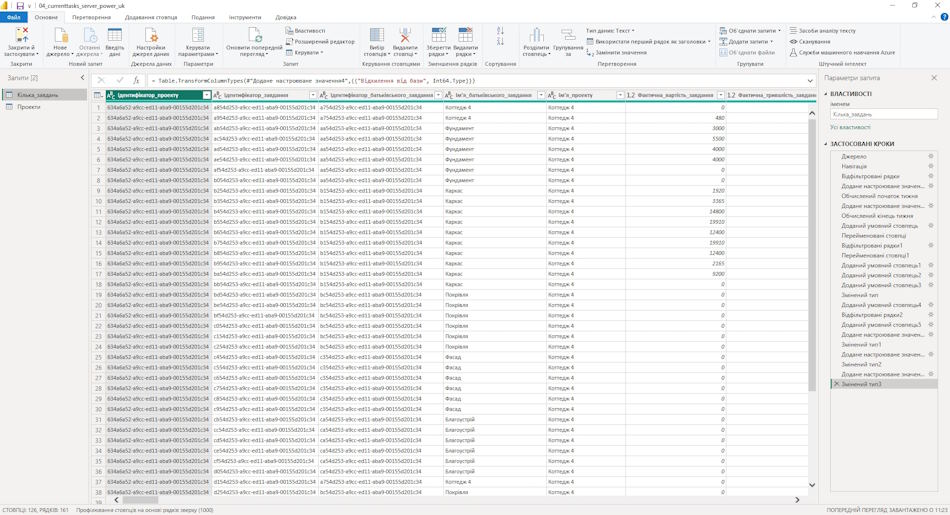Click the Групування за icon
This screenshot has height=515, width=950.
coord(568,35)
